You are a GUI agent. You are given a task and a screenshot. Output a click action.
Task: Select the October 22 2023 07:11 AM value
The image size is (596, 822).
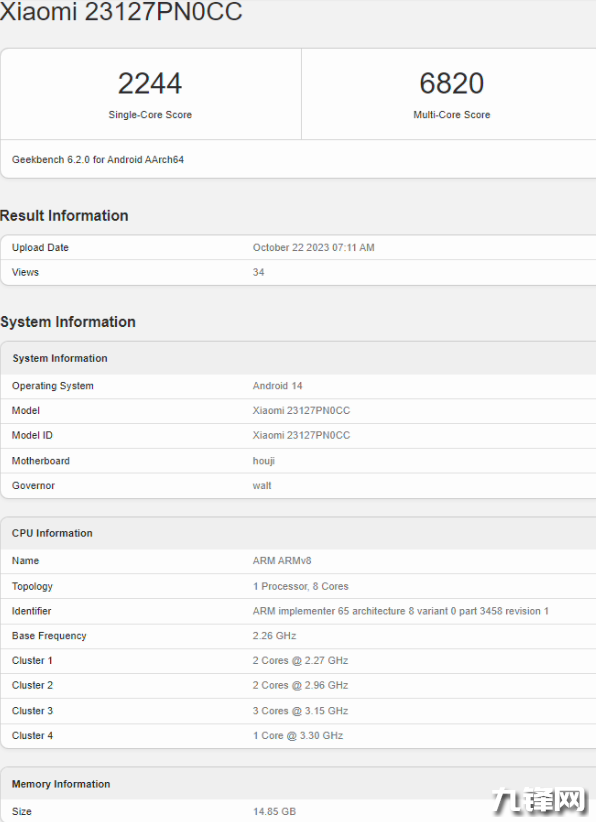[x=313, y=247]
